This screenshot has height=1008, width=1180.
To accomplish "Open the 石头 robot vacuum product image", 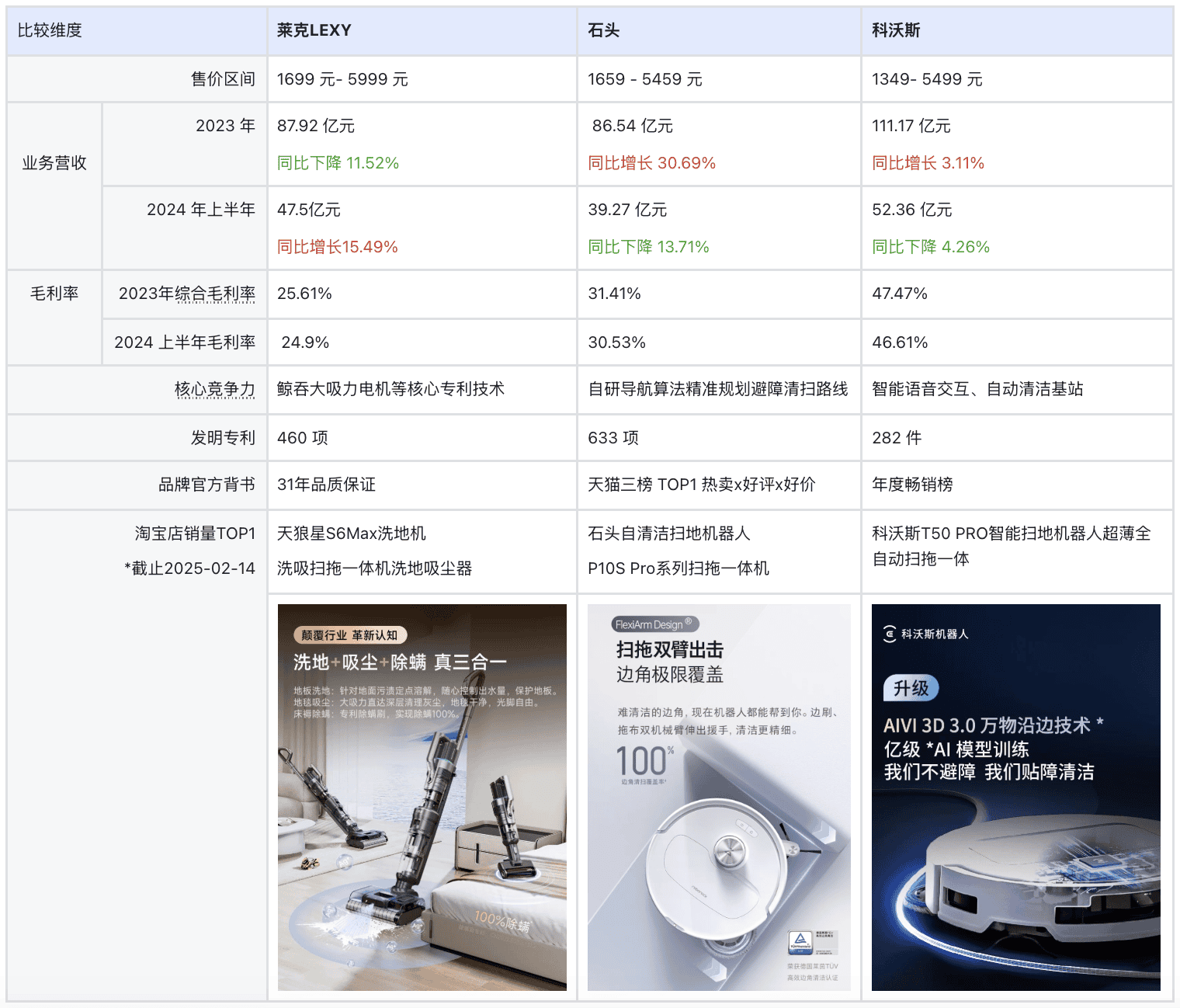I will (719, 798).
